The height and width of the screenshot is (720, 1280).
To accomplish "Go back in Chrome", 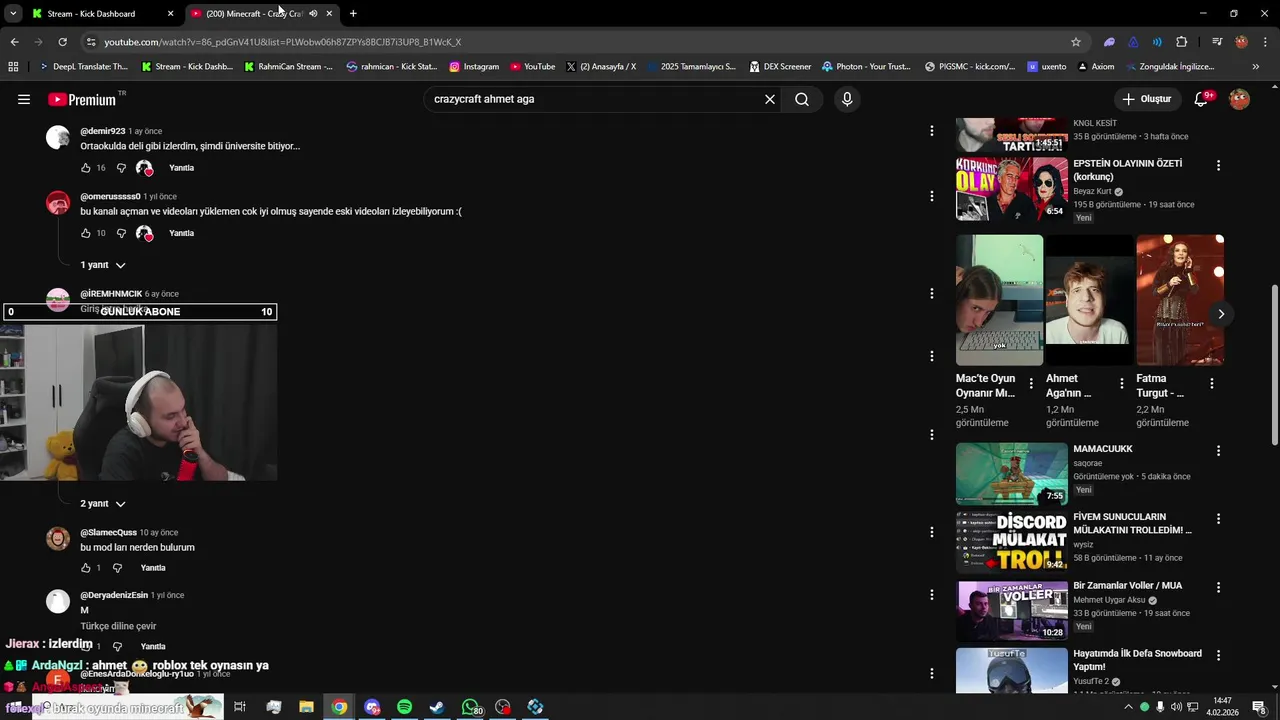I will [x=14, y=42].
